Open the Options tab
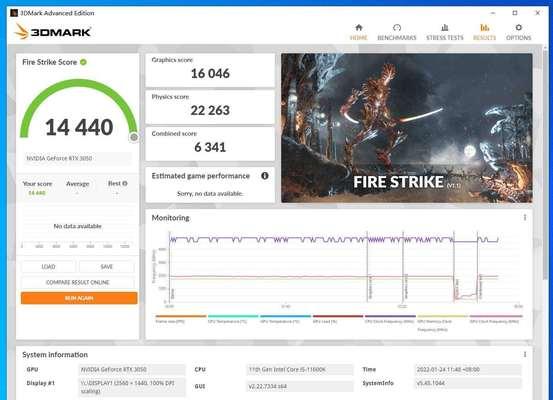 518,32
